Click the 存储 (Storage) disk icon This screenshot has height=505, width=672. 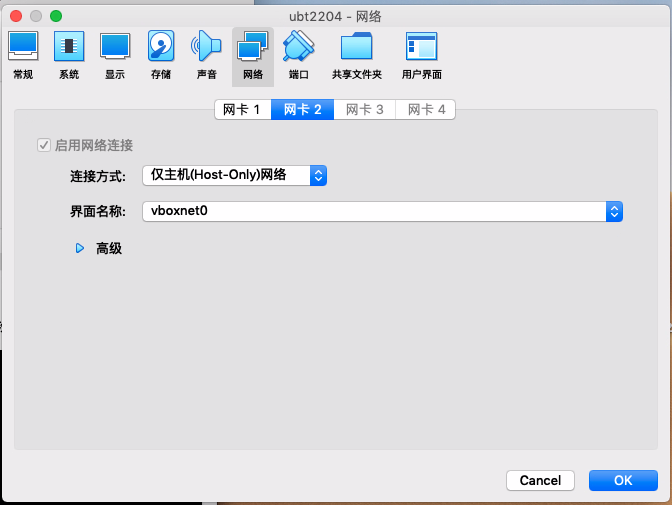pyautogui.click(x=161, y=54)
